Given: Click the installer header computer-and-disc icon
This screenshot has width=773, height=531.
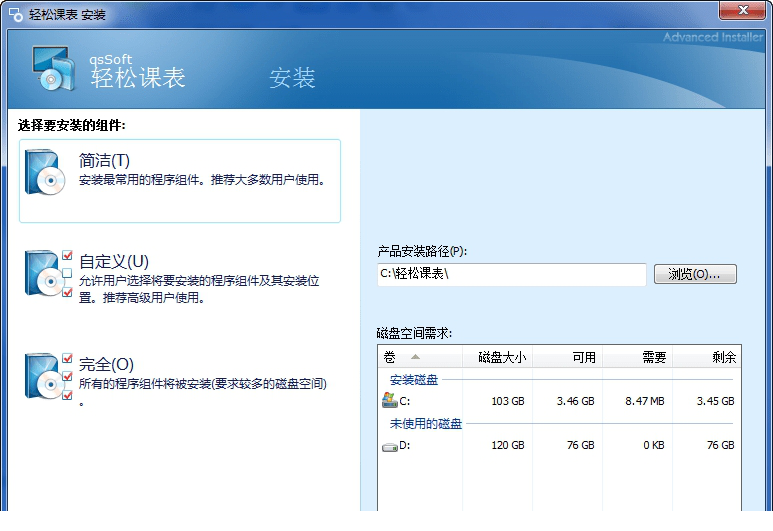Looking at the screenshot, I should [54, 69].
